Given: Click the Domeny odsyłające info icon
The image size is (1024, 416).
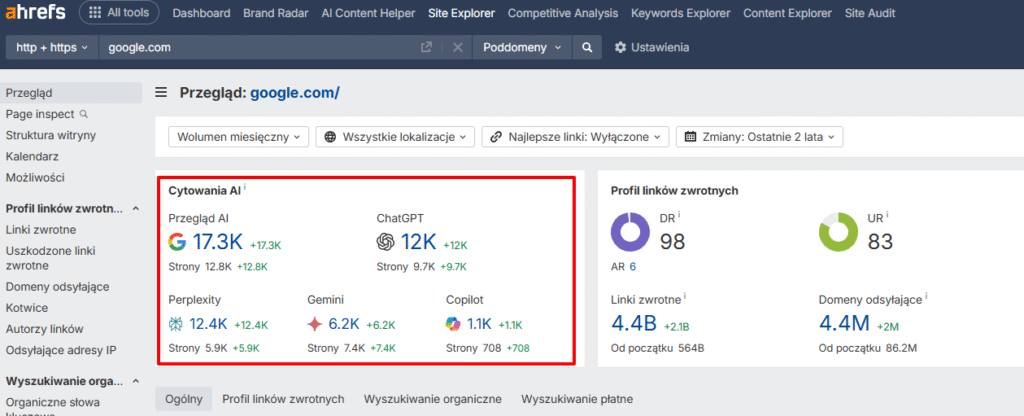Looking at the screenshot, I should pyautogui.click(x=927, y=296).
